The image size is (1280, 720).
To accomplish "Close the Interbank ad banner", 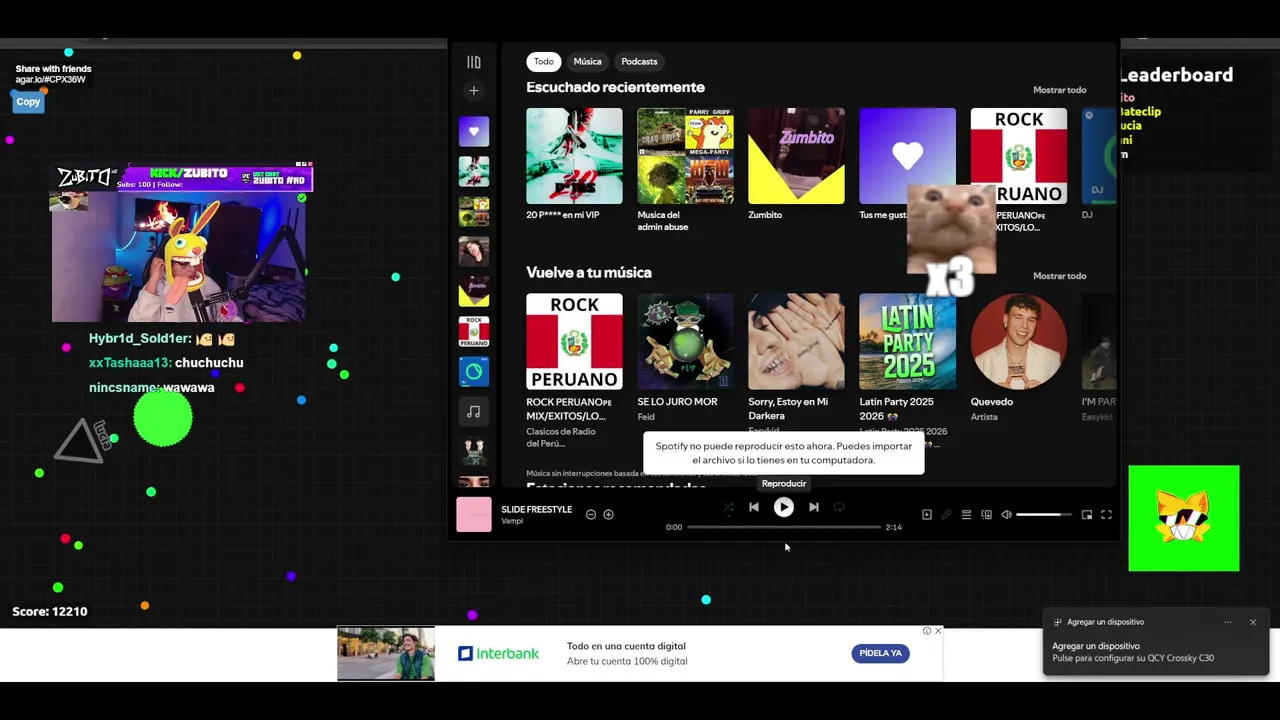I will 937,631.
